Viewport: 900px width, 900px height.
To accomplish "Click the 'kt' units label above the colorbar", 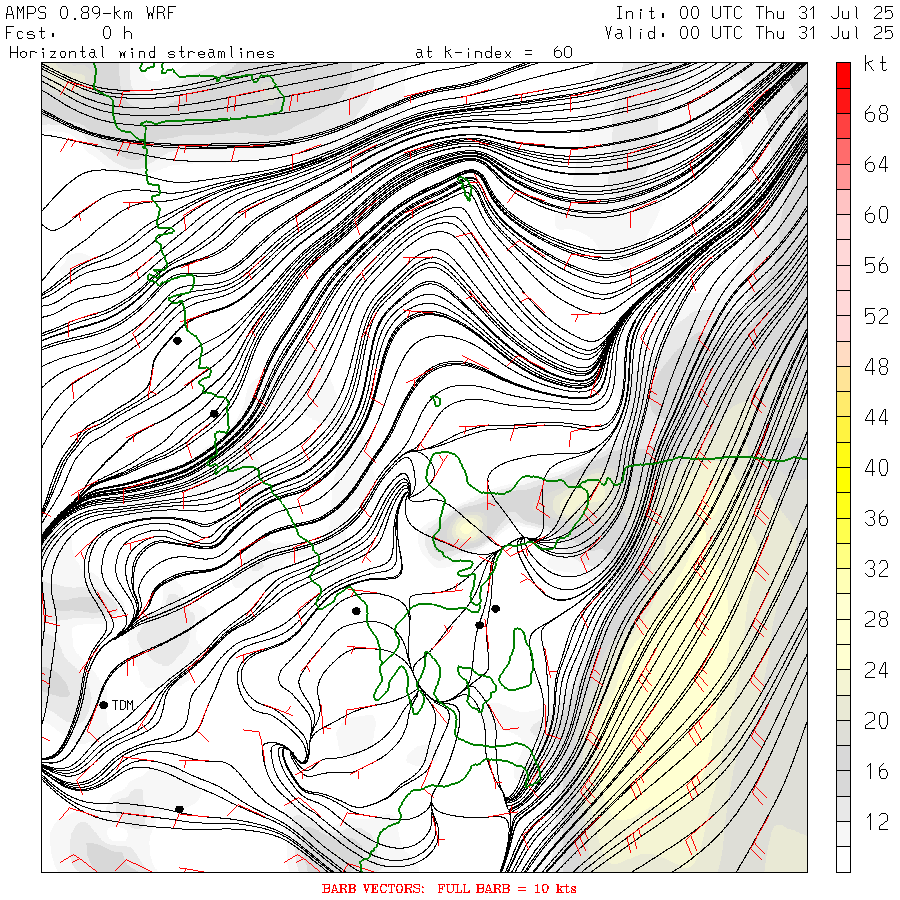I will click(875, 64).
